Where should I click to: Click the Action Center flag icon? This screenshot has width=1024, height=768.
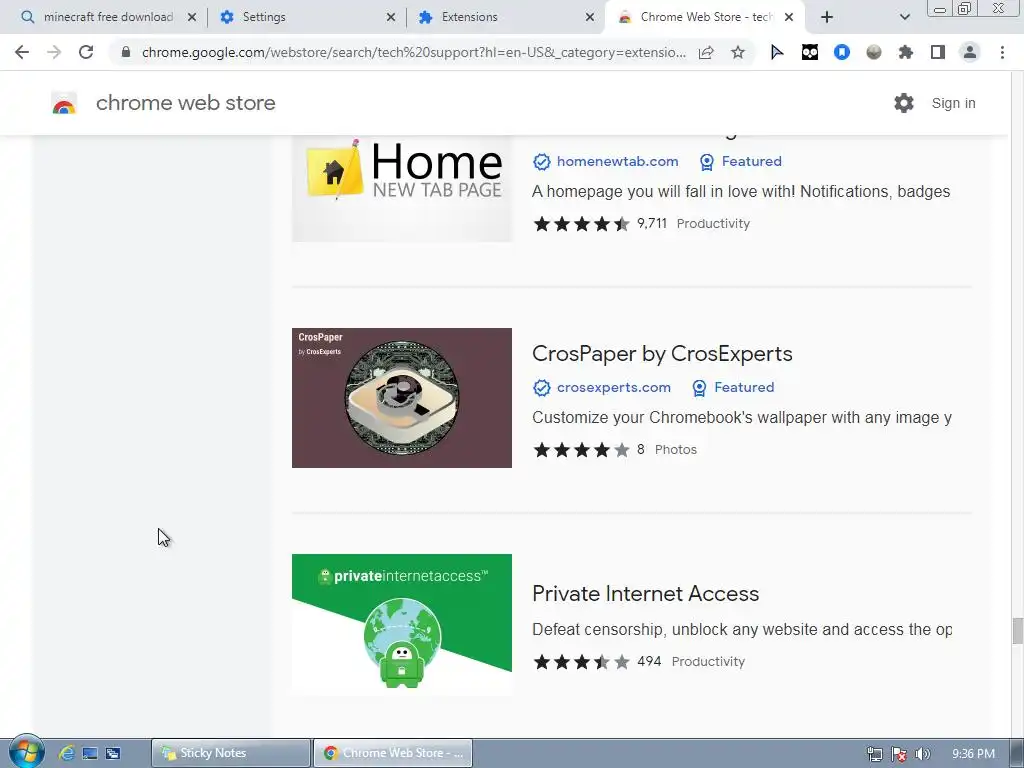tap(899, 754)
